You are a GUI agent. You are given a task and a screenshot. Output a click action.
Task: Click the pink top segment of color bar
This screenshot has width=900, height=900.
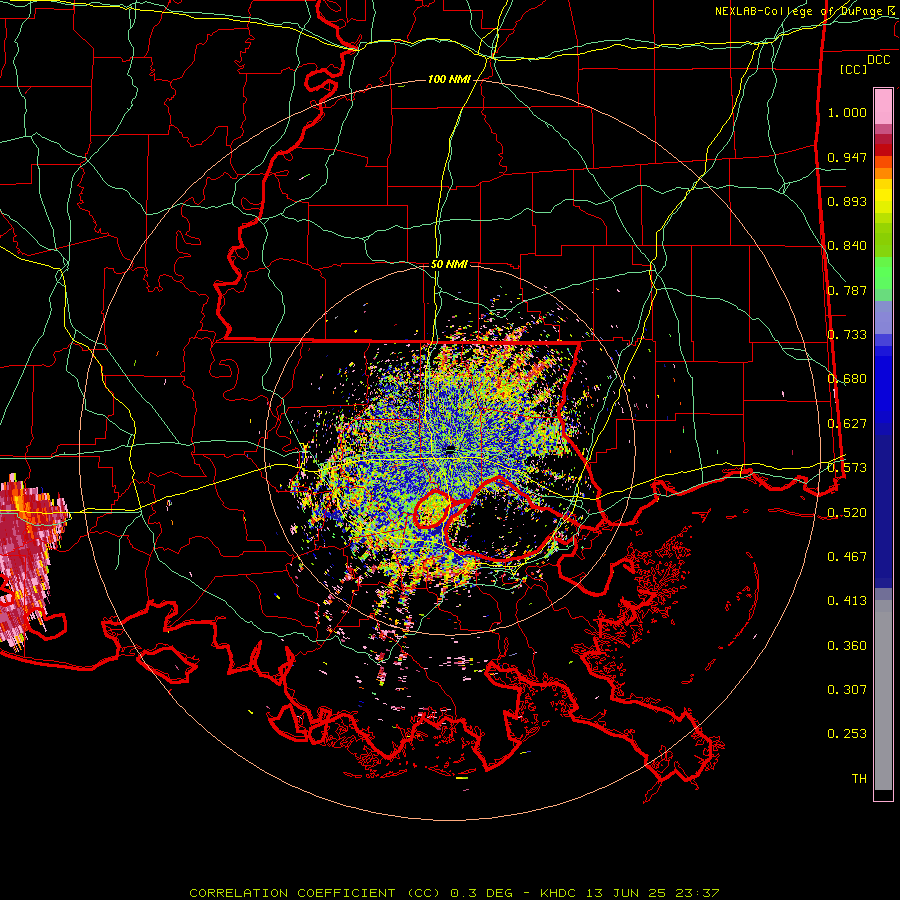[x=883, y=107]
